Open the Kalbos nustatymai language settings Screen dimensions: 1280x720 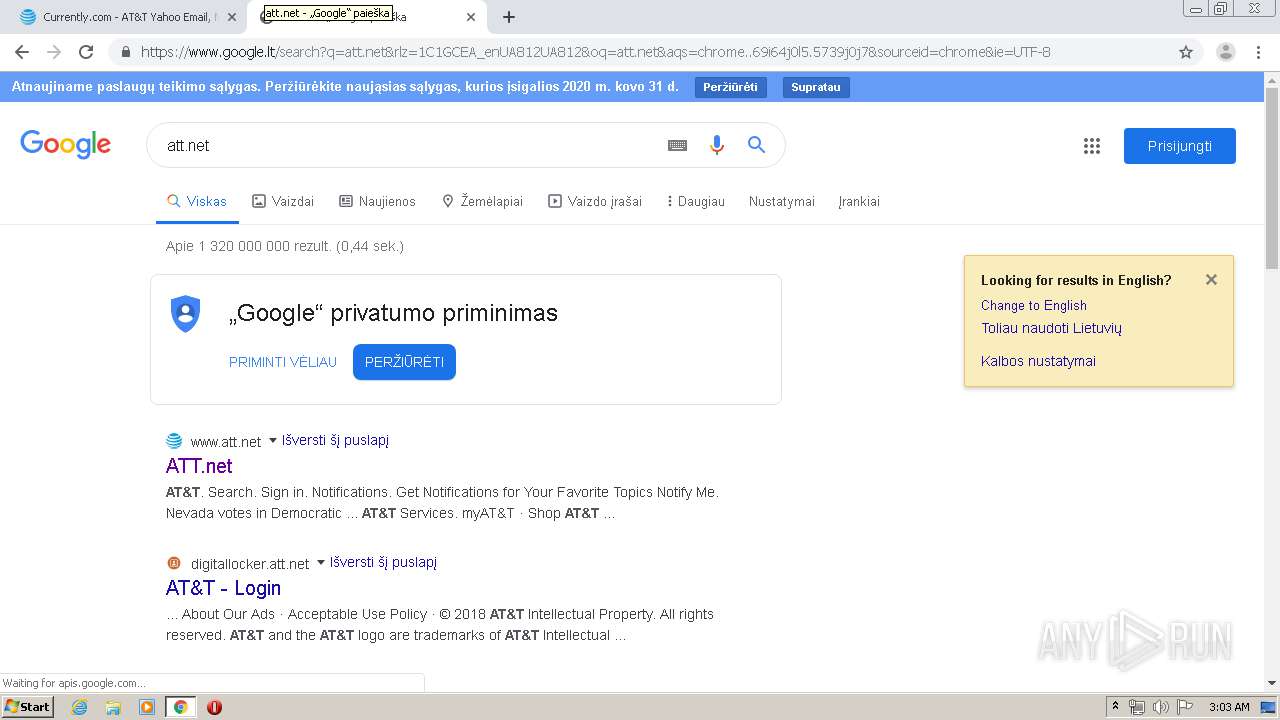(x=1038, y=361)
